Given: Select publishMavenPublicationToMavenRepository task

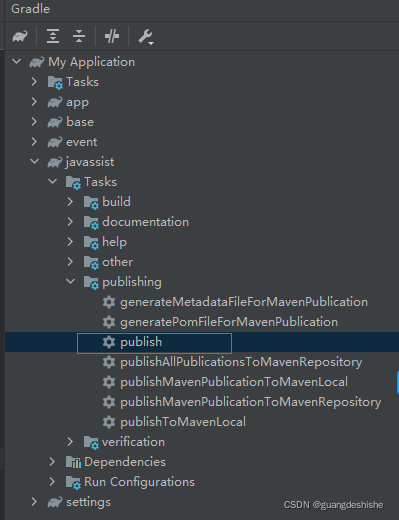Looking at the screenshot, I should coord(250,402).
